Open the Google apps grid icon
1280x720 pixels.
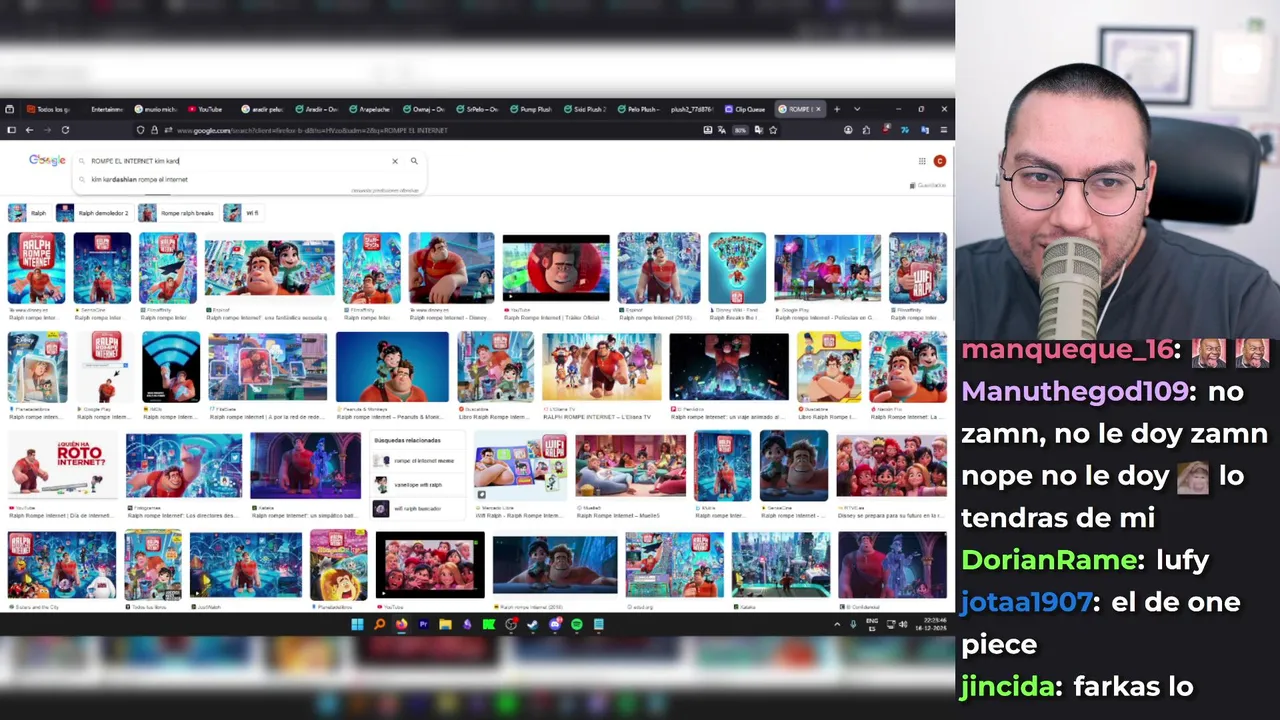tap(922, 161)
